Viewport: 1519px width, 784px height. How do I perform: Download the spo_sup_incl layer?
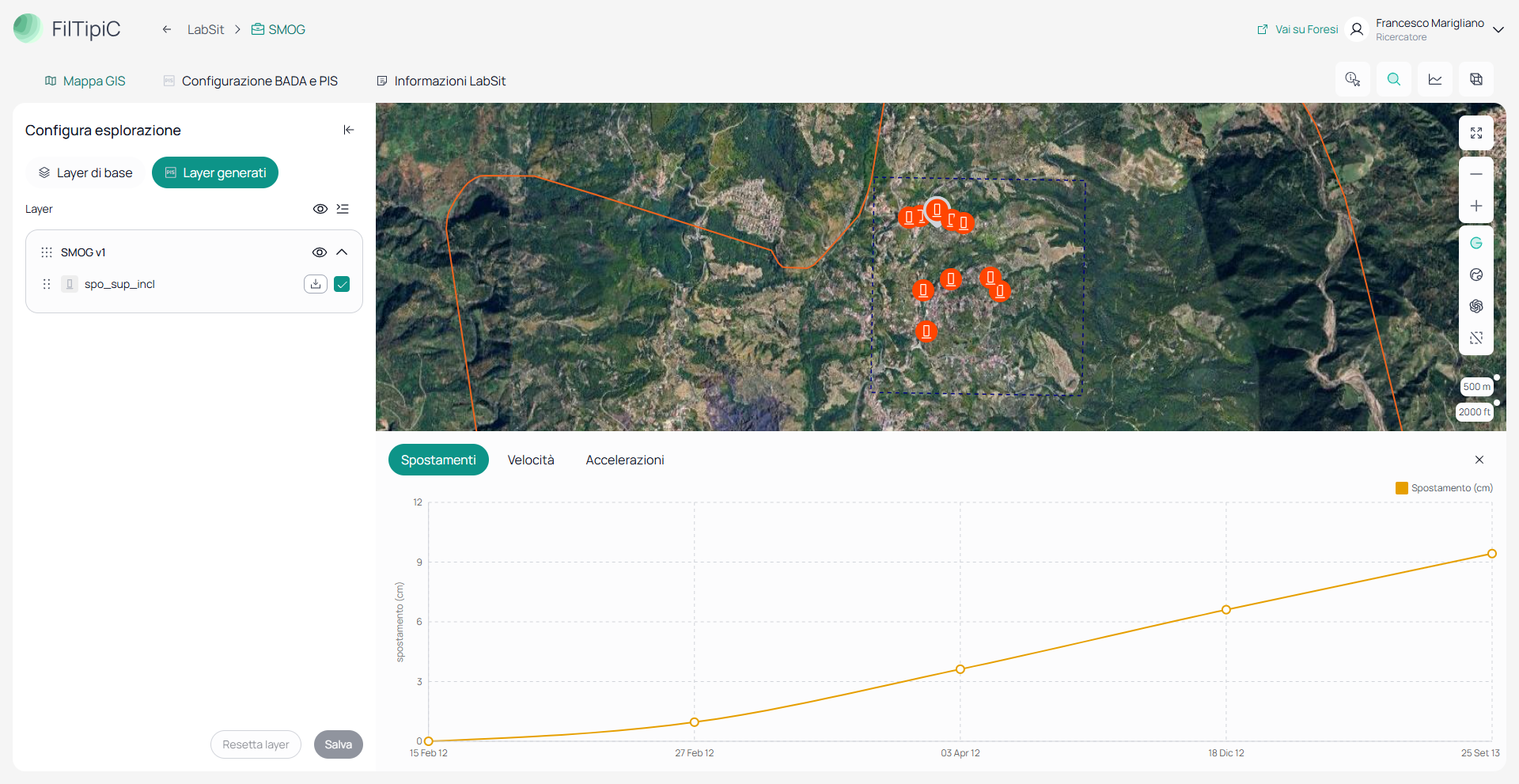coord(316,284)
